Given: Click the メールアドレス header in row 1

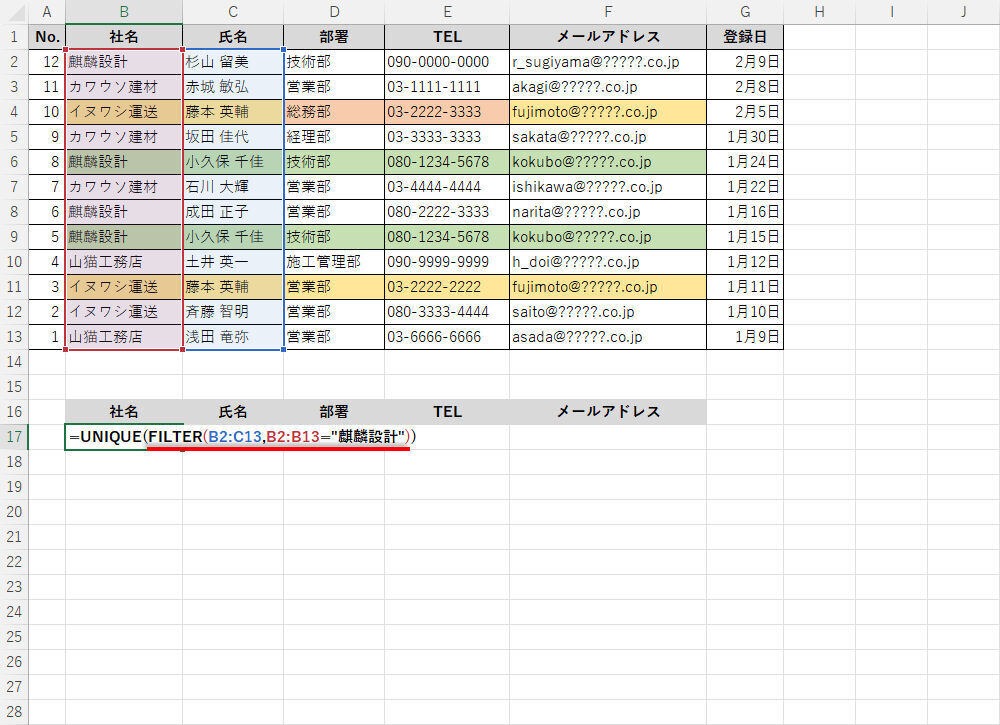Looking at the screenshot, I should pyautogui.click(x=608, y=37).
